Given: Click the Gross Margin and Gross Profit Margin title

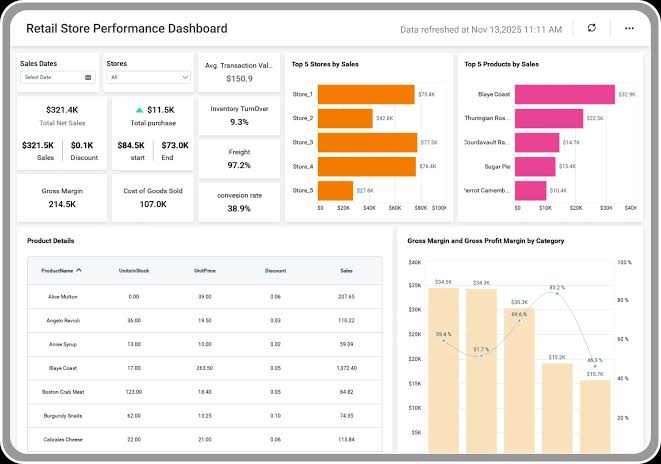Looking at the screenshot, I should coord(486,241).
